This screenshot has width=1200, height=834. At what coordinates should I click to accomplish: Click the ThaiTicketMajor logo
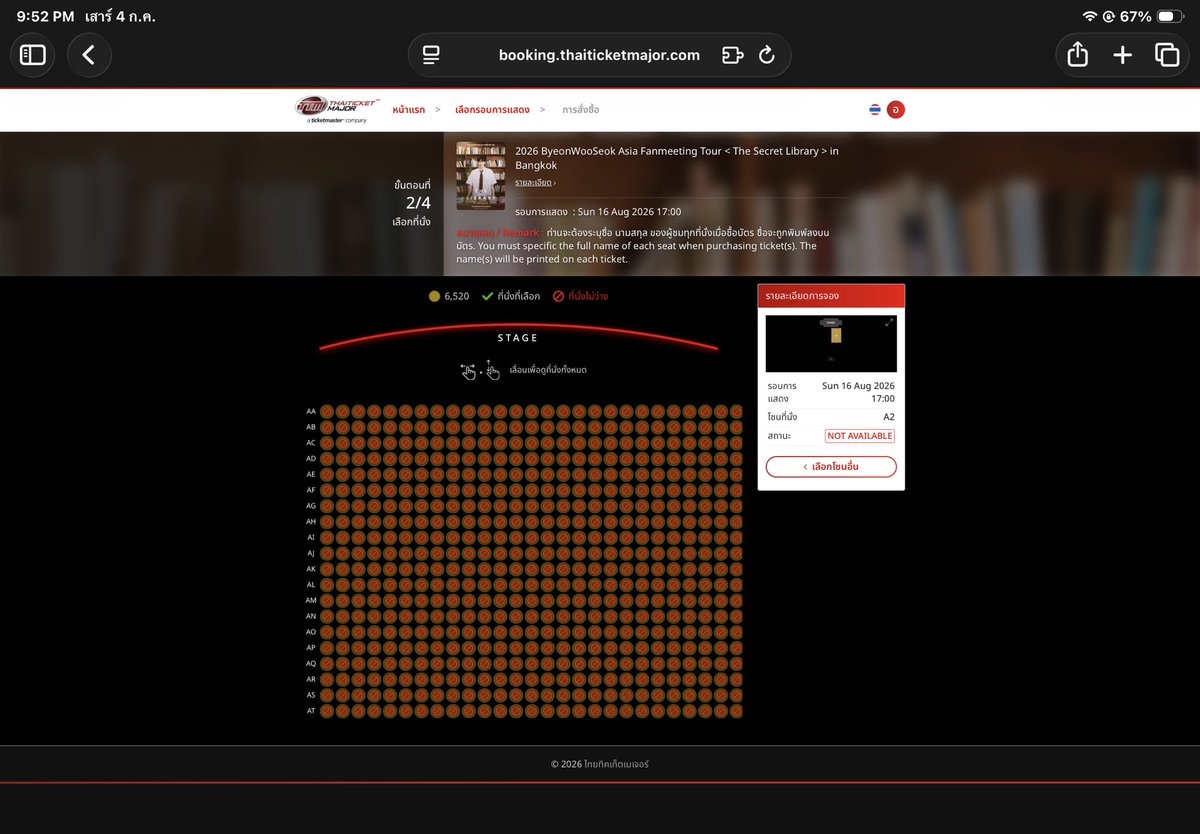click(x=337, y=109)
